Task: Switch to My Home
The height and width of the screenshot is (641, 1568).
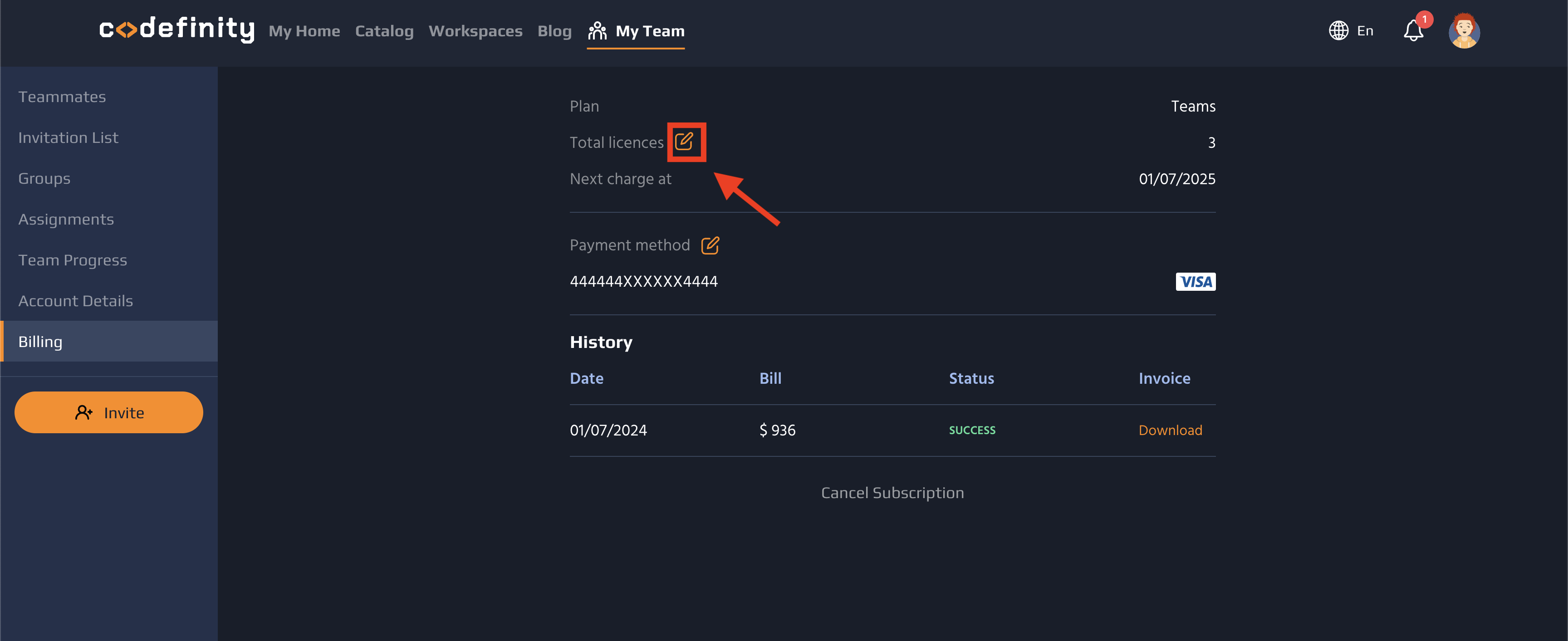Action: pos(304,31)
